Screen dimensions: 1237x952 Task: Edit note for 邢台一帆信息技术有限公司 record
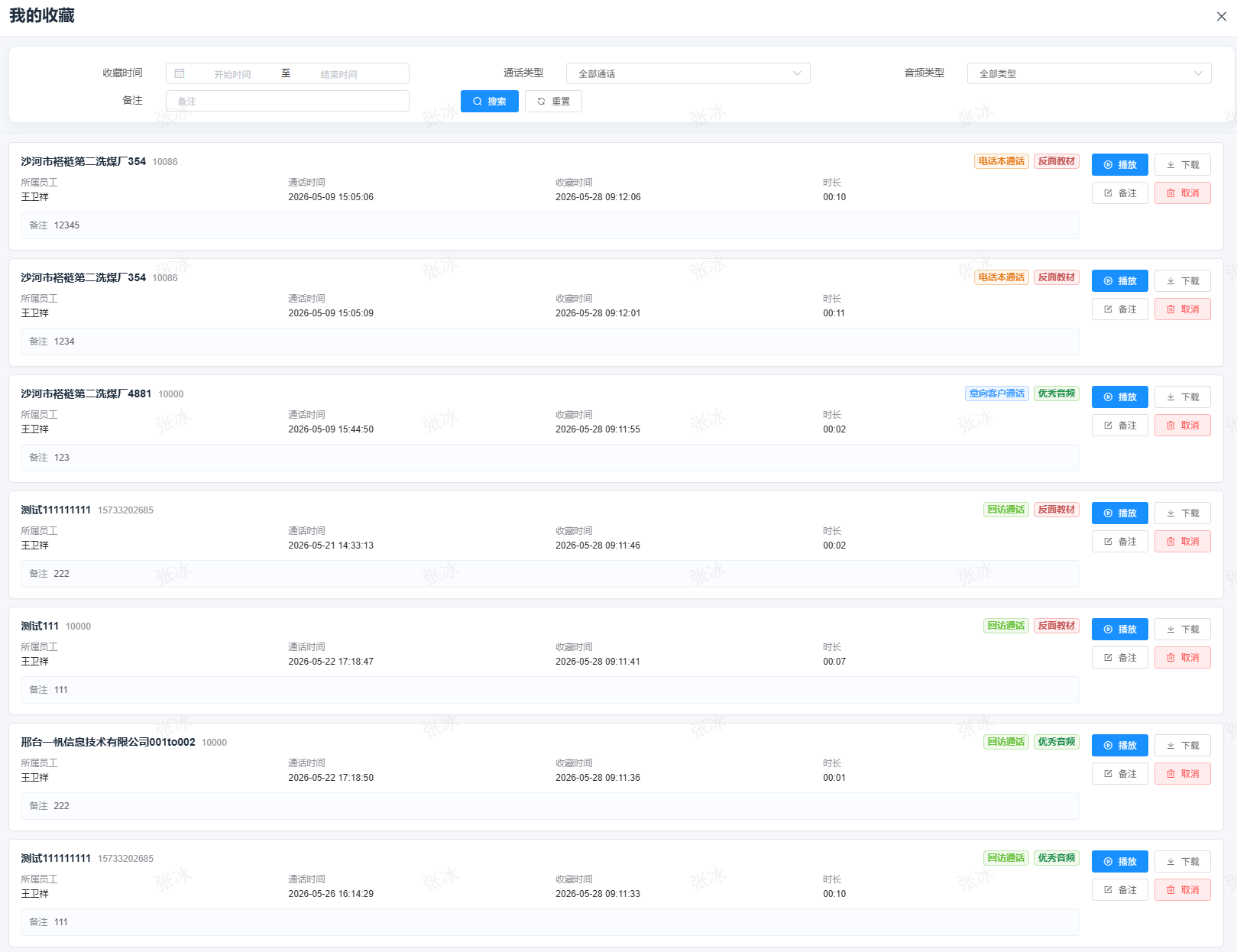point(1119,773)
